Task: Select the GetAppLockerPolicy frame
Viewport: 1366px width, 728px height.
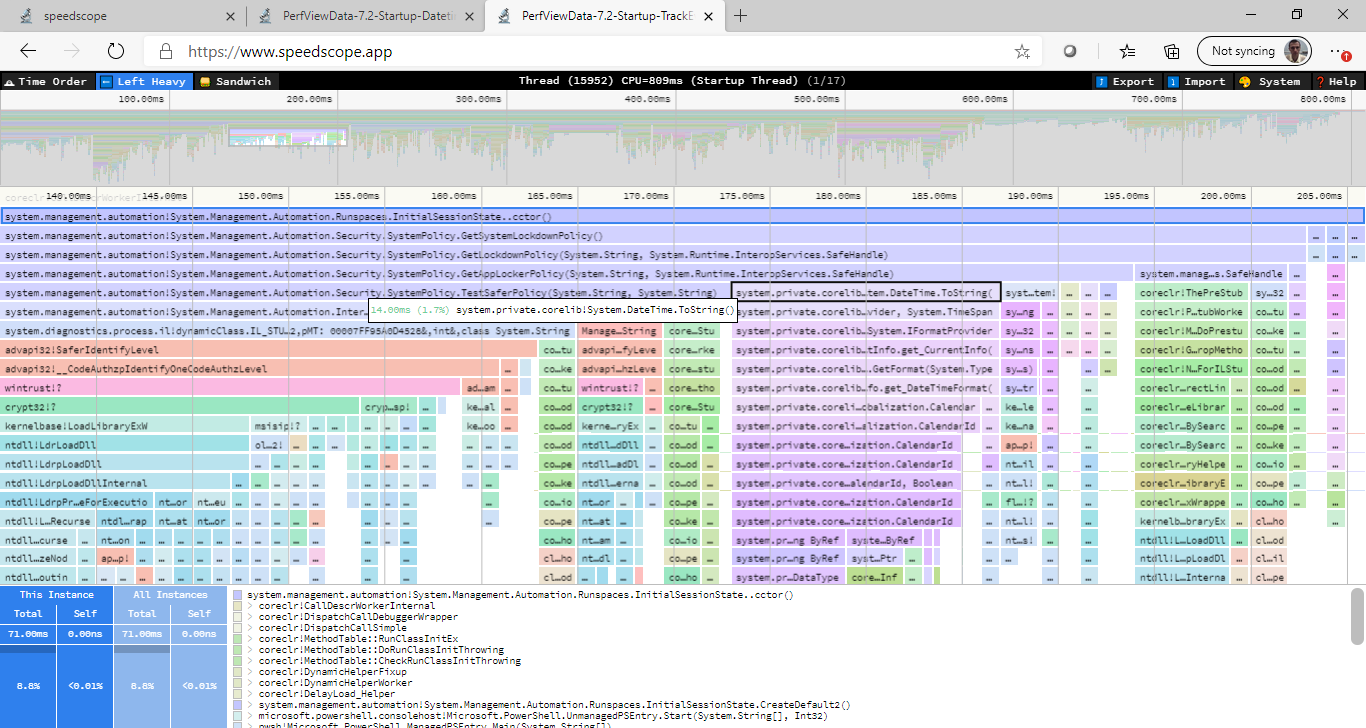Action: [x=567, y=273]
